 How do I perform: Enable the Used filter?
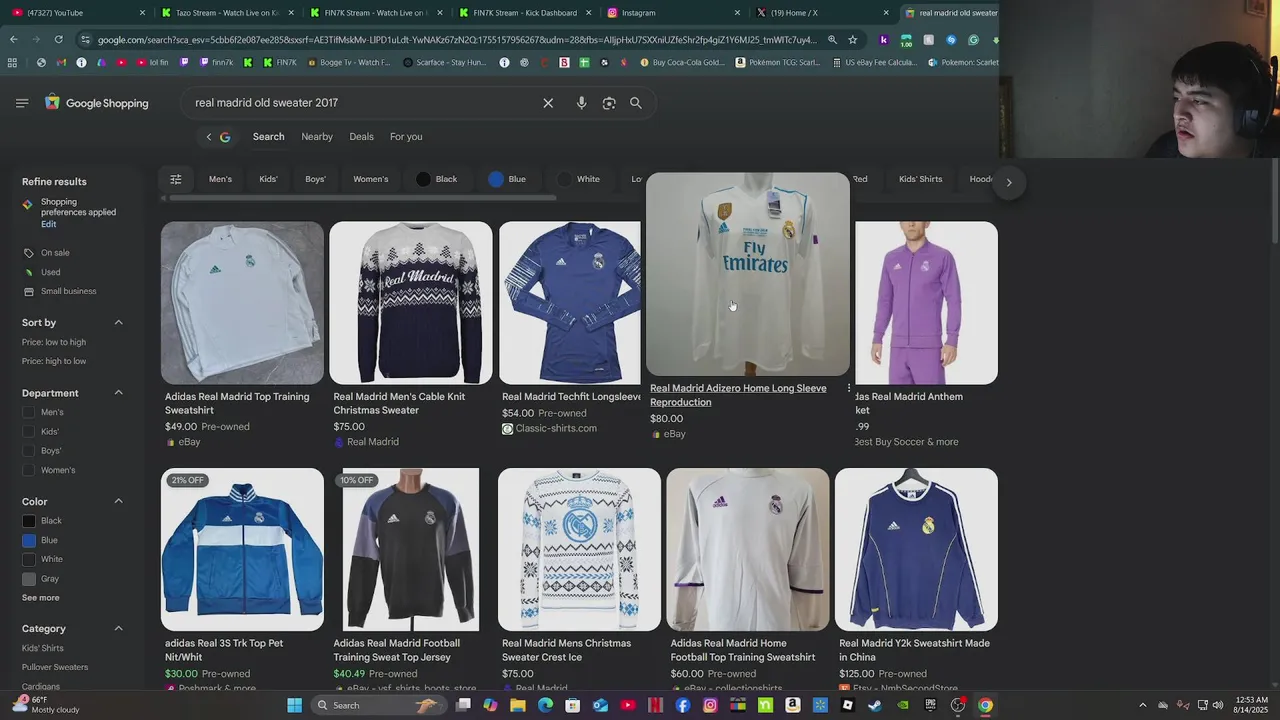click(41, 272)
